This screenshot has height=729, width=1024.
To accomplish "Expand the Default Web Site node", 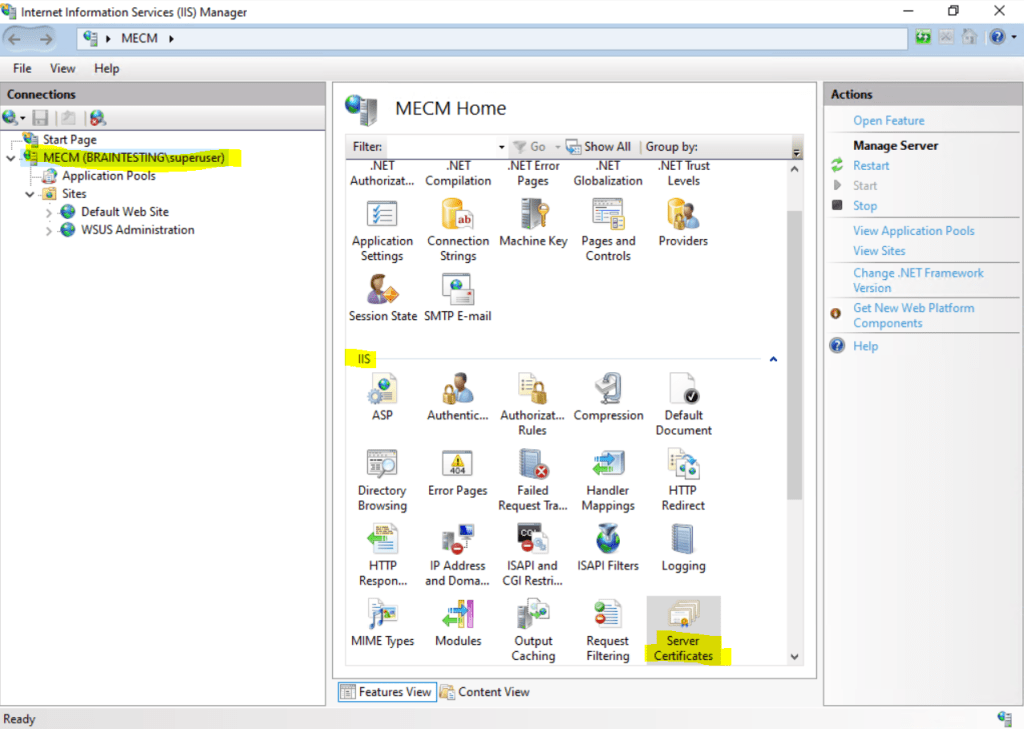I will coord(49,212).
